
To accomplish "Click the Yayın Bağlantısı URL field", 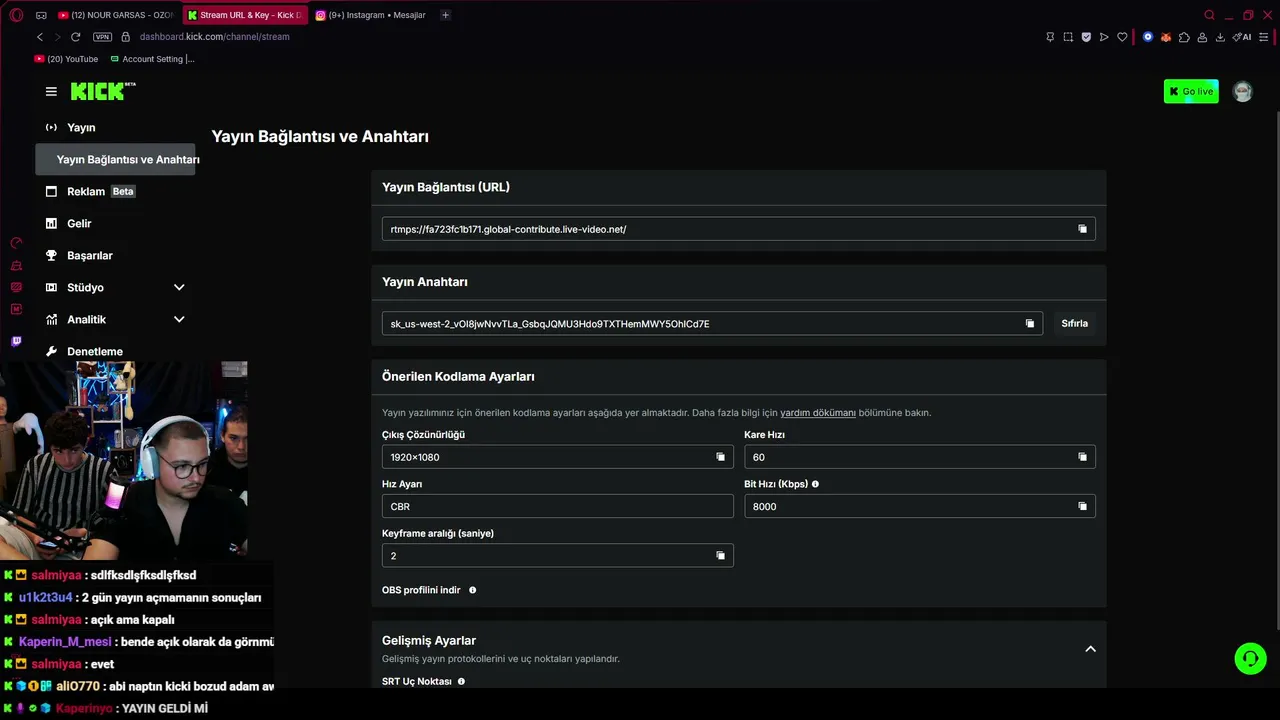I will [x=738, y=229].
